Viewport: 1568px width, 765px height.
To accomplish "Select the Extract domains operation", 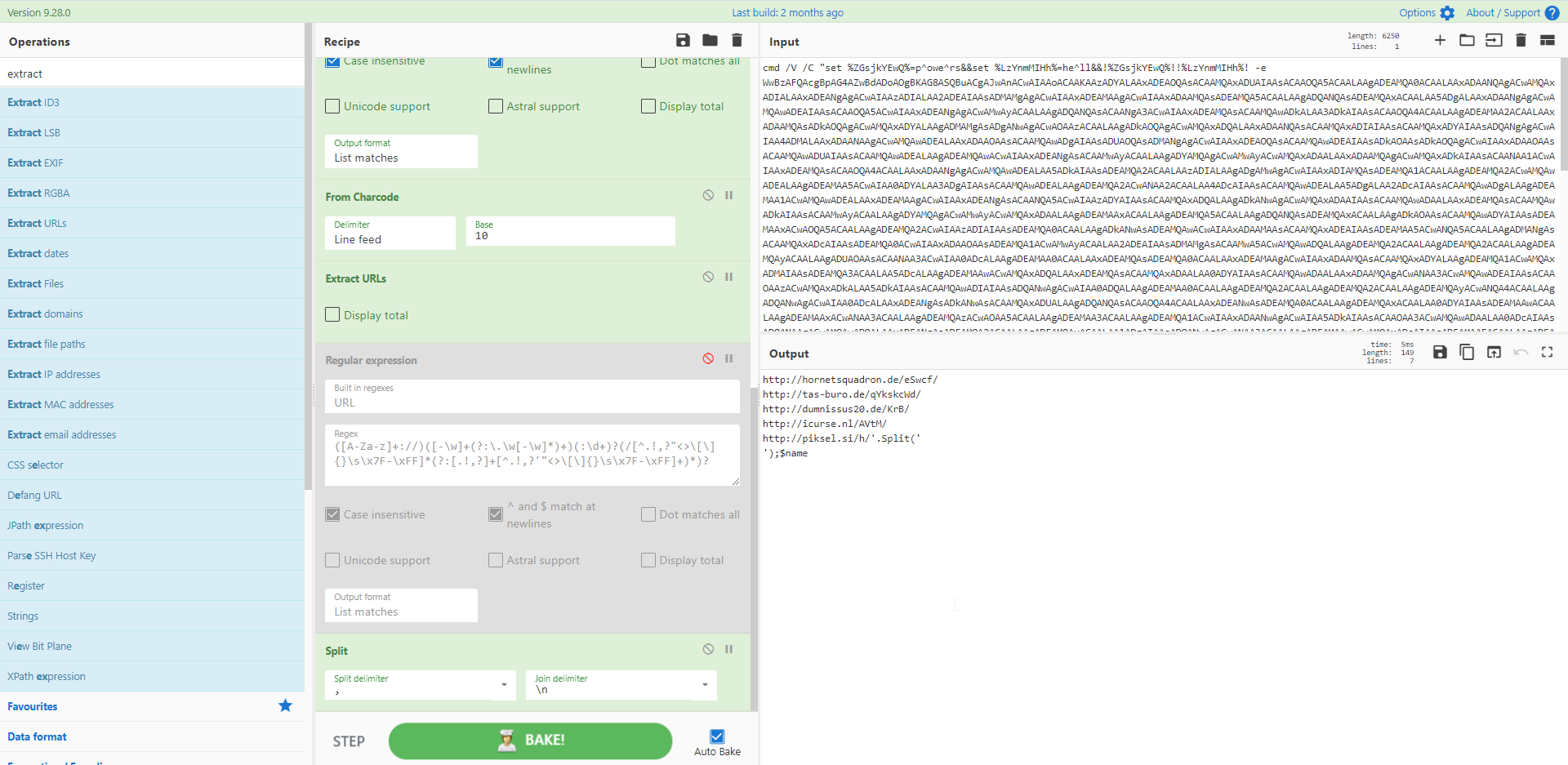I will coord(152,314).
